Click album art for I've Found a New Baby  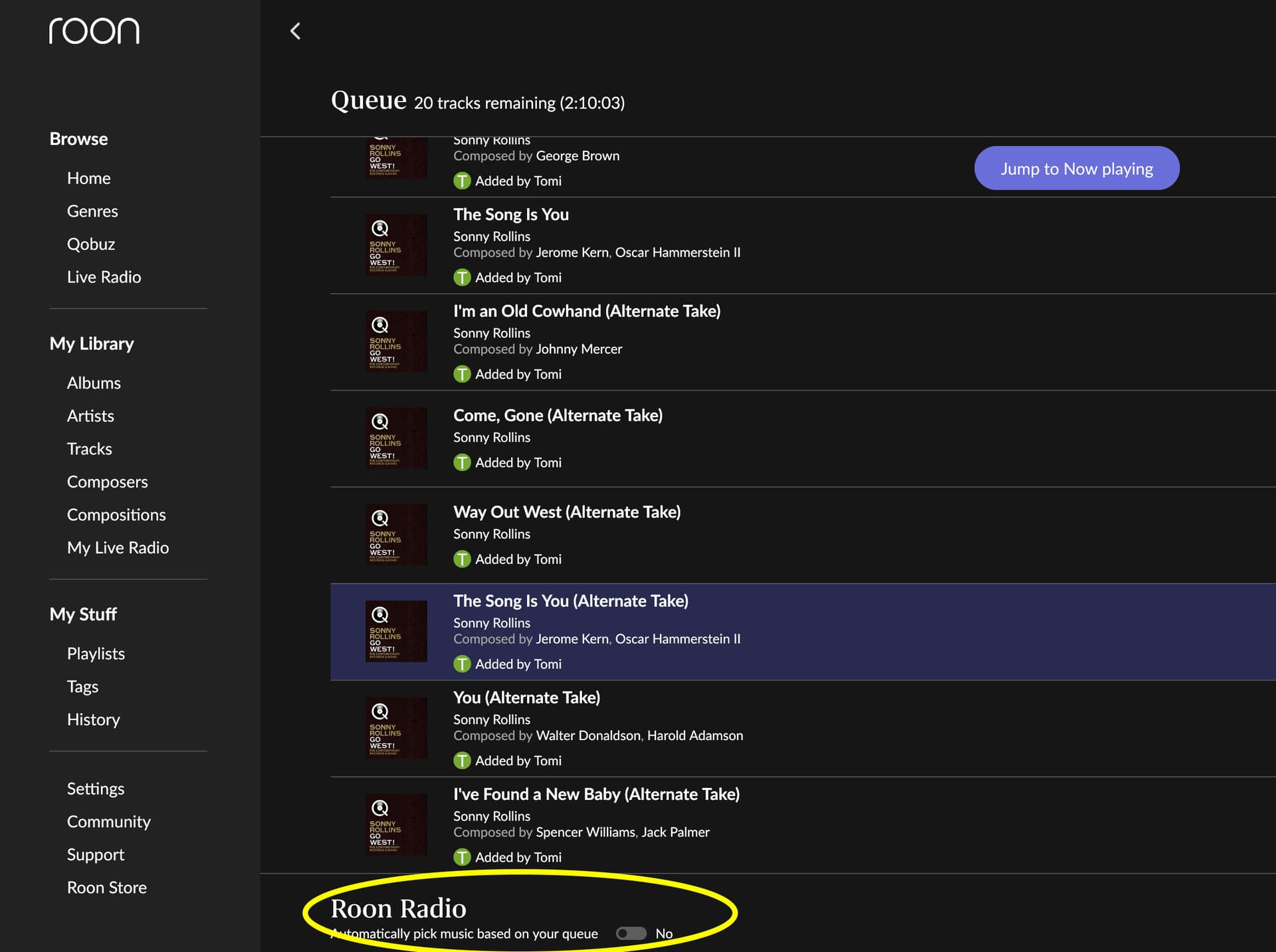[x=396, y=824]
